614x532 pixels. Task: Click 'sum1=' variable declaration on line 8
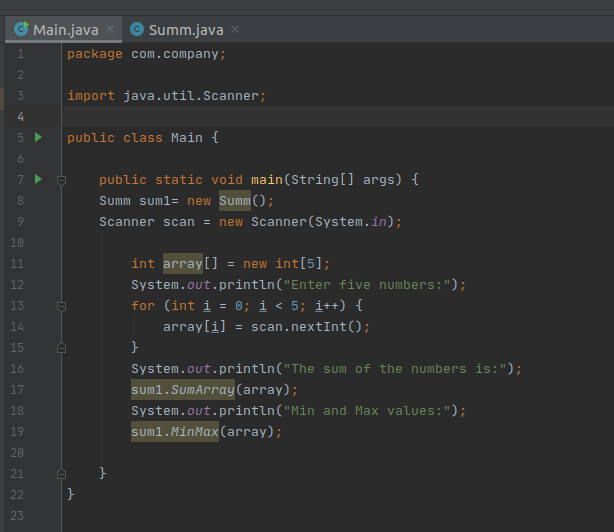click(x=159, y=201)
